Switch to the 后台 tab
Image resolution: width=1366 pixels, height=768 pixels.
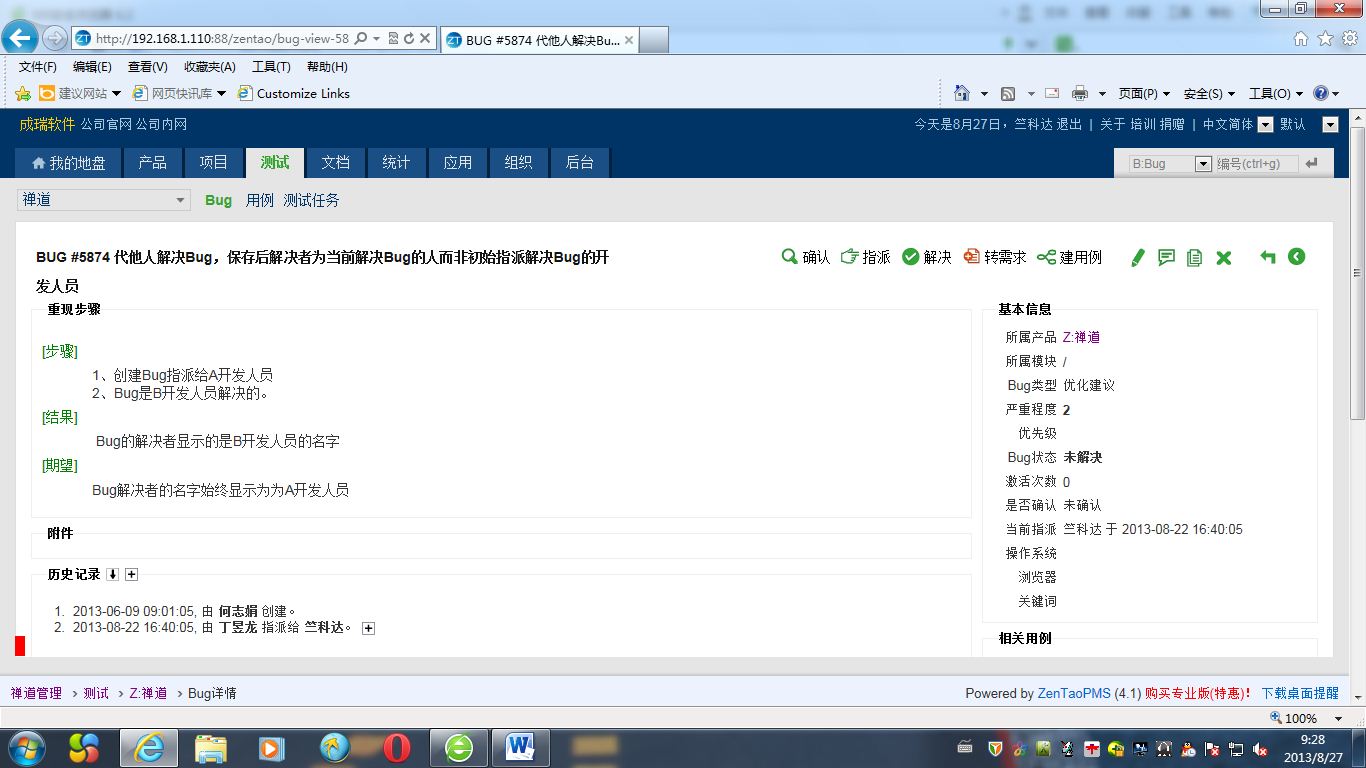pyautogui.click(x=580, y=163)
